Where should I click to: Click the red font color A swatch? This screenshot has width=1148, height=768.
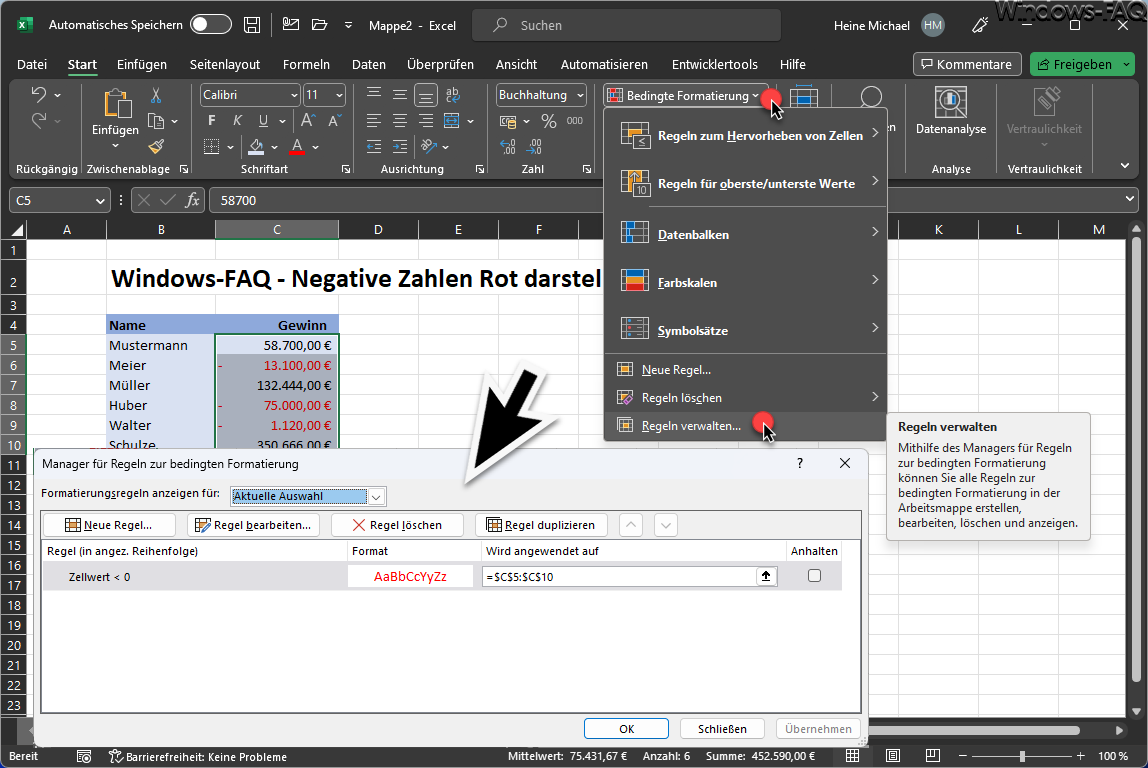click(297, 146)
